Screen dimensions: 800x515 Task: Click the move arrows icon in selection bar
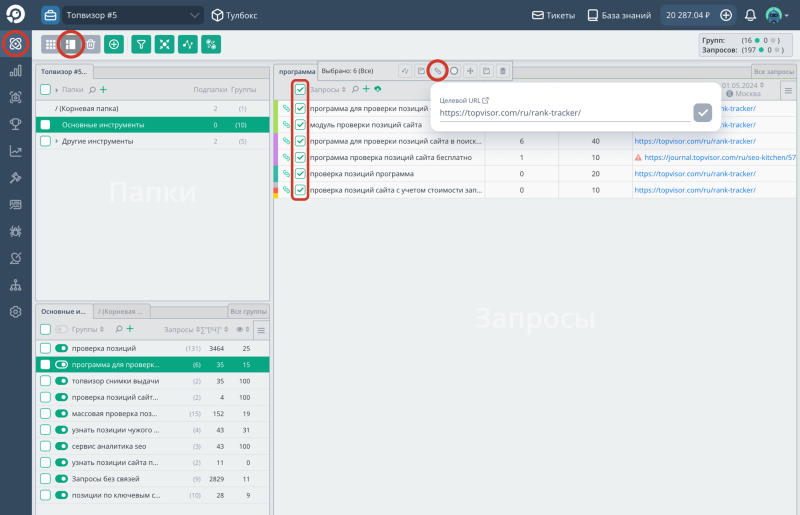pos(470,71)
